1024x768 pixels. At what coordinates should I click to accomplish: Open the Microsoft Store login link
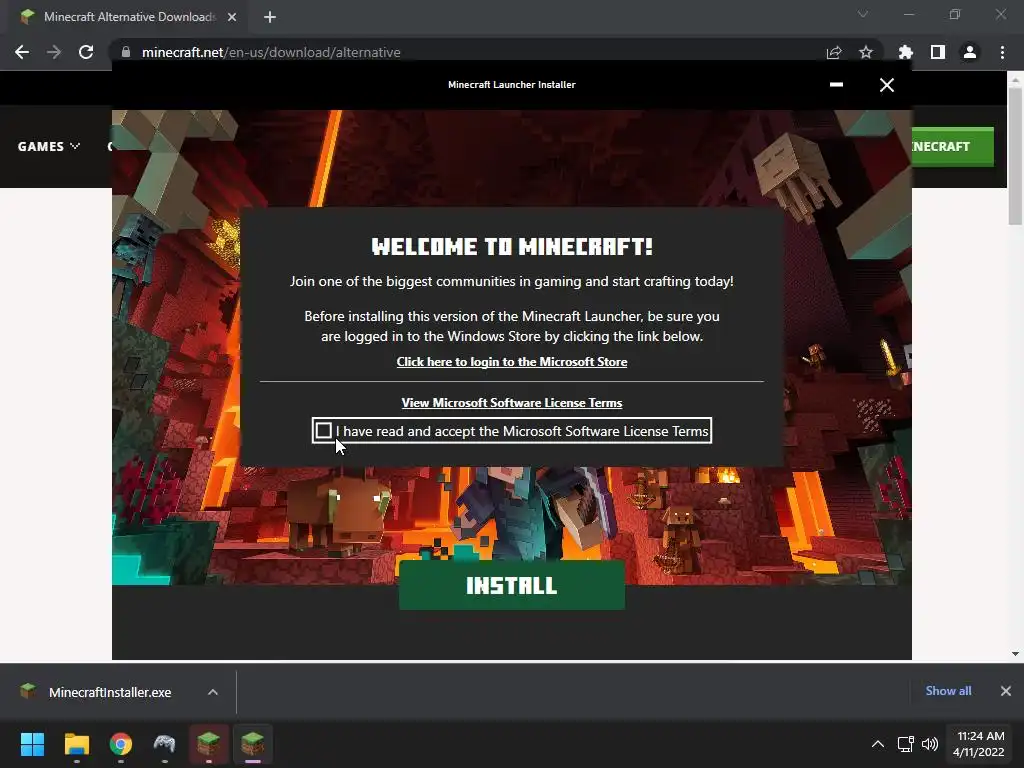511,362
